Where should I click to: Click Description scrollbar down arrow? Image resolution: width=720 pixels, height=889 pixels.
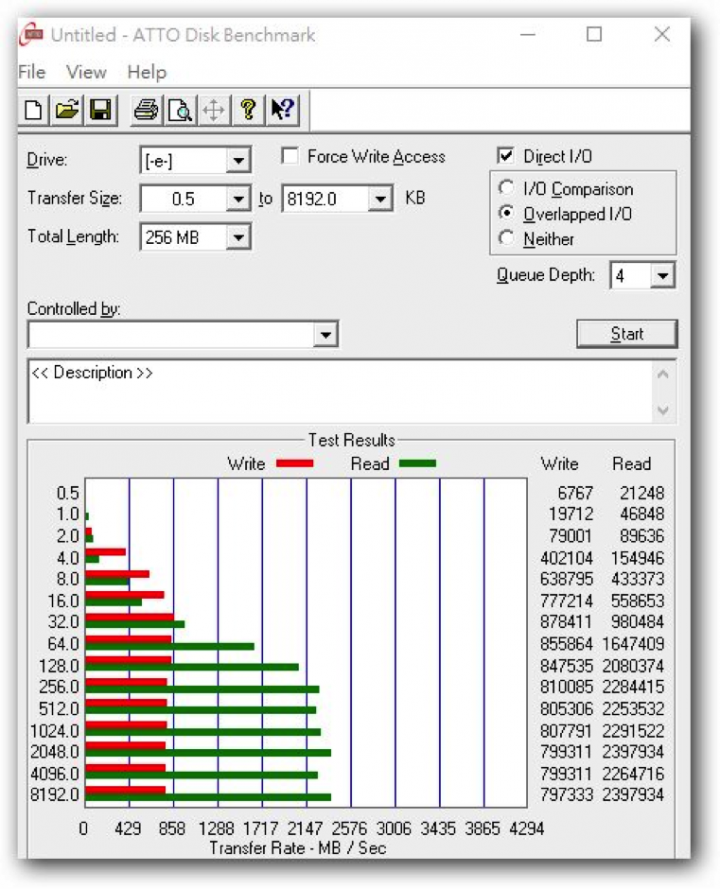pos(663,410)
